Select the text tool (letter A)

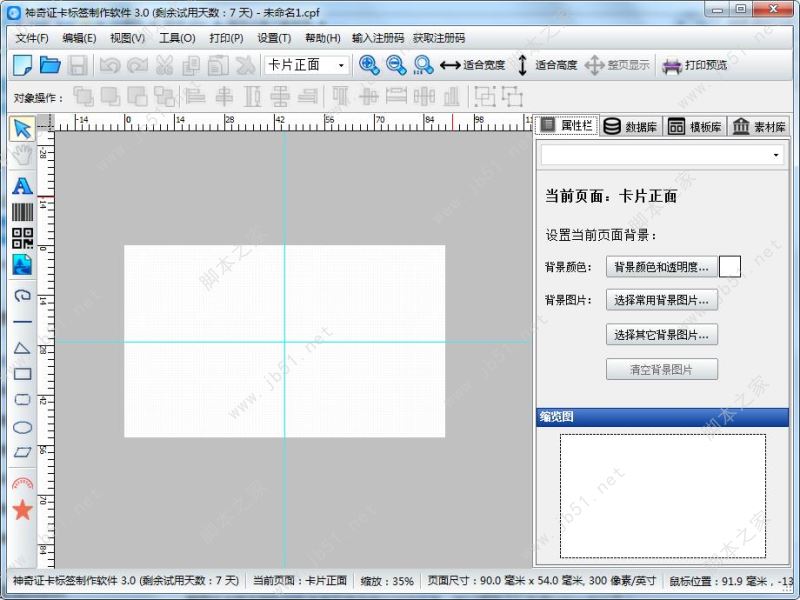[22, 186]
